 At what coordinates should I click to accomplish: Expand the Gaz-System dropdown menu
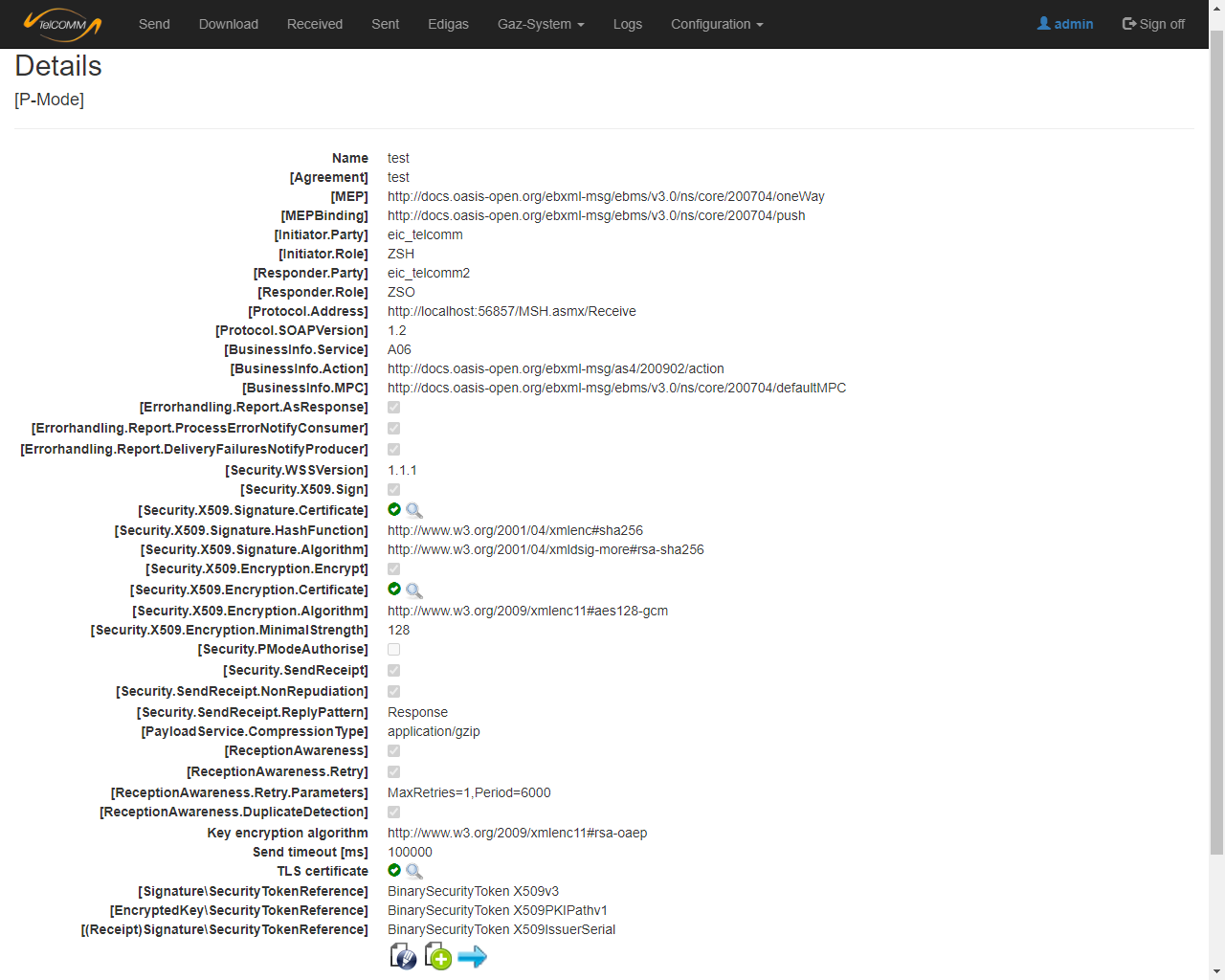point(541,24)
